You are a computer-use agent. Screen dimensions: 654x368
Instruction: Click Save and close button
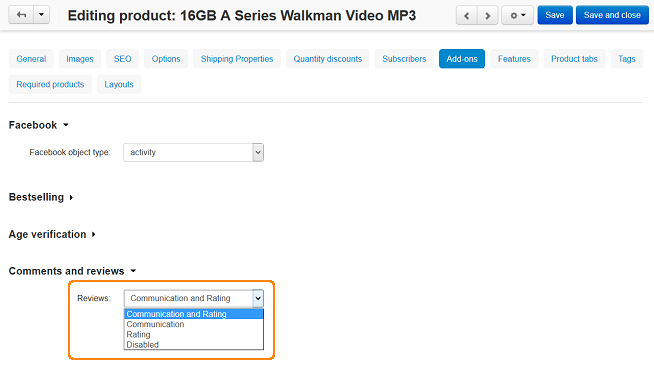click(x=612, y=15)
